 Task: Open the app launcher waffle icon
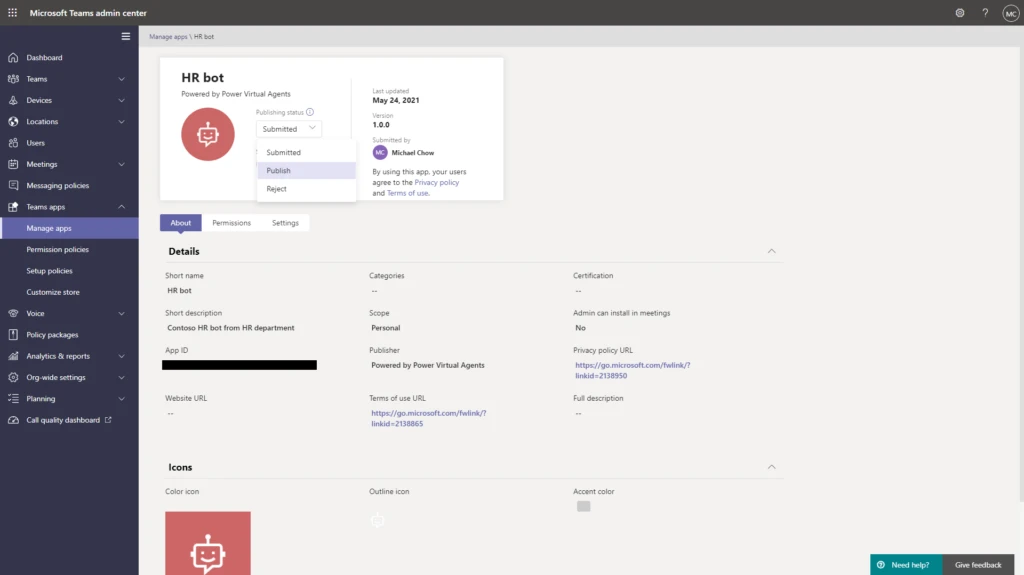(x=12, y=12)
